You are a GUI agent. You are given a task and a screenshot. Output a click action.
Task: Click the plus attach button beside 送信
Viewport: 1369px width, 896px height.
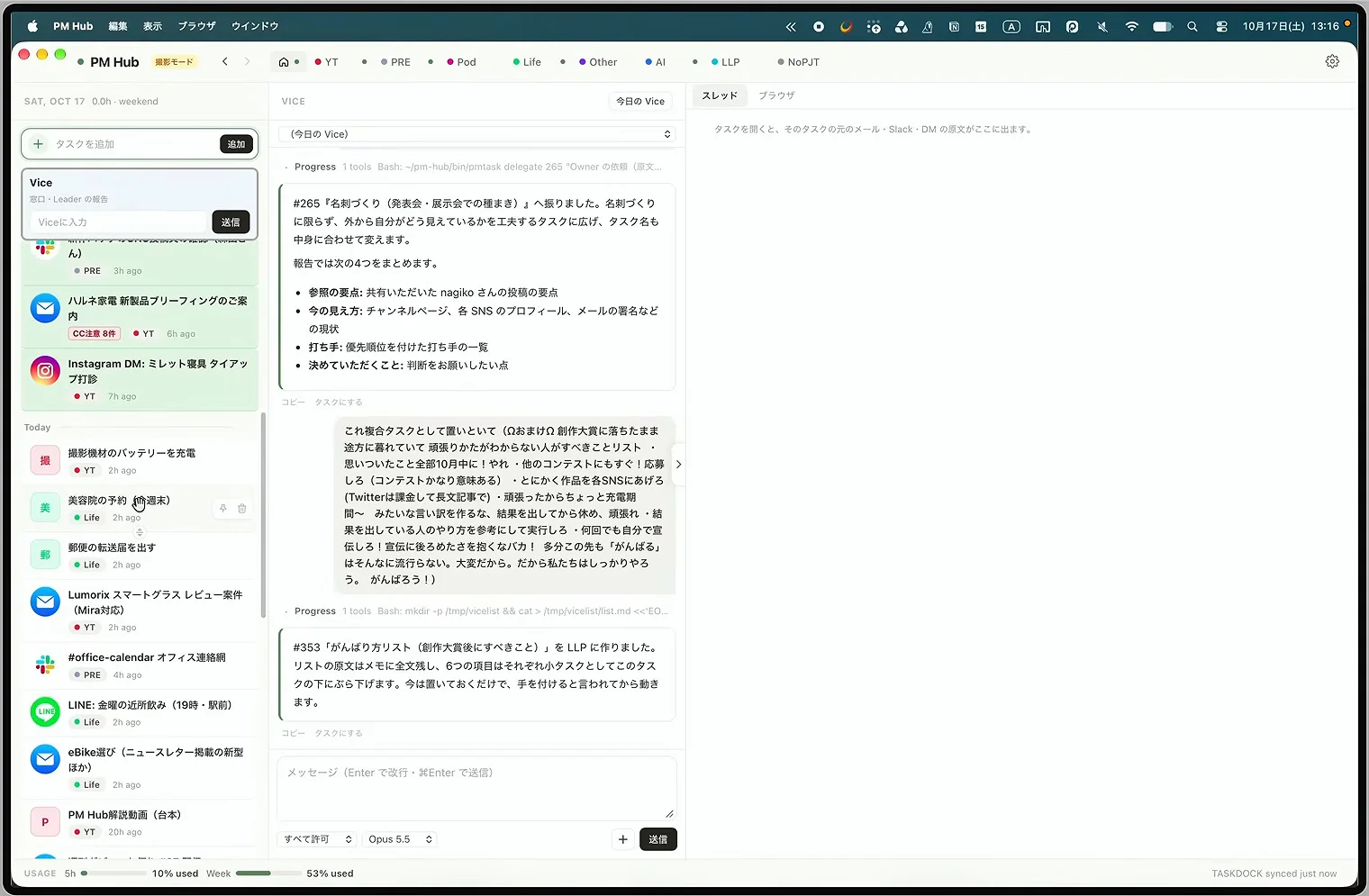coord(622,839)
